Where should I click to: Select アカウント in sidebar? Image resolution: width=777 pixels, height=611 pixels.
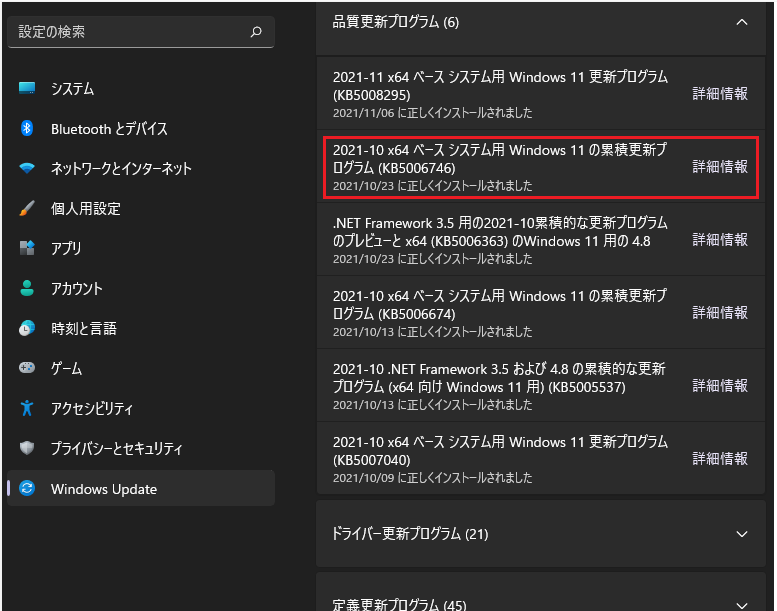click(x=141, y=288)
